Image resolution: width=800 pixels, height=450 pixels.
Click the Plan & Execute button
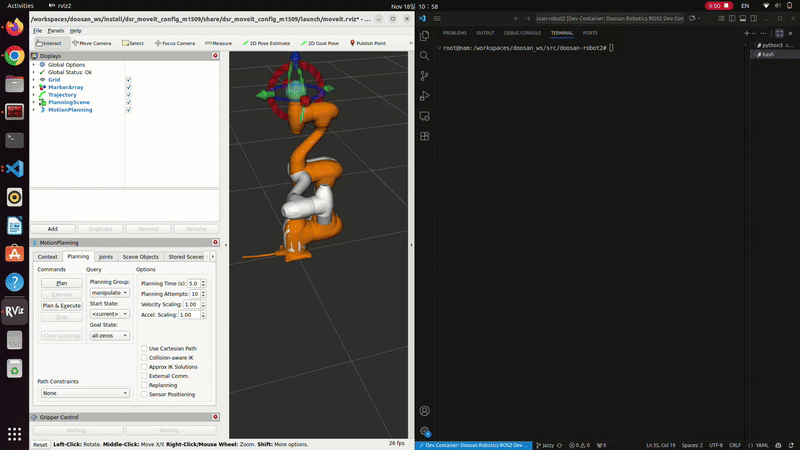pos(61,305)
